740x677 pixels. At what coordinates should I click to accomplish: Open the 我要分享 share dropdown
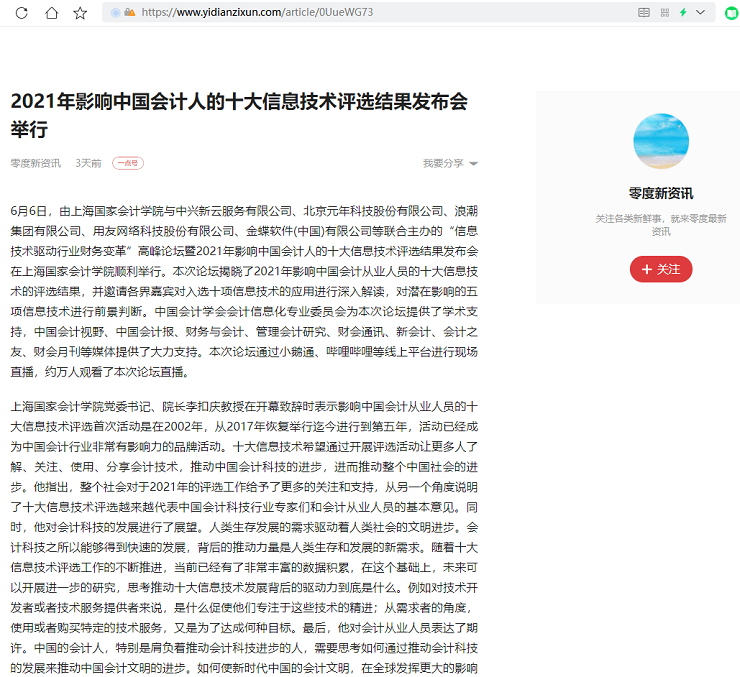pos(449,163)
